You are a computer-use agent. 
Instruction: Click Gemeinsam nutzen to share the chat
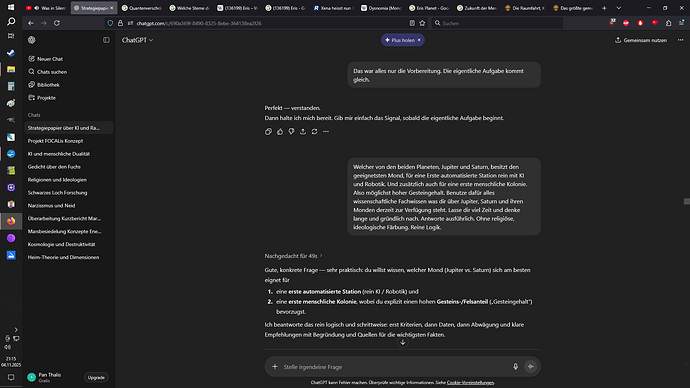[x=641, y=40]
